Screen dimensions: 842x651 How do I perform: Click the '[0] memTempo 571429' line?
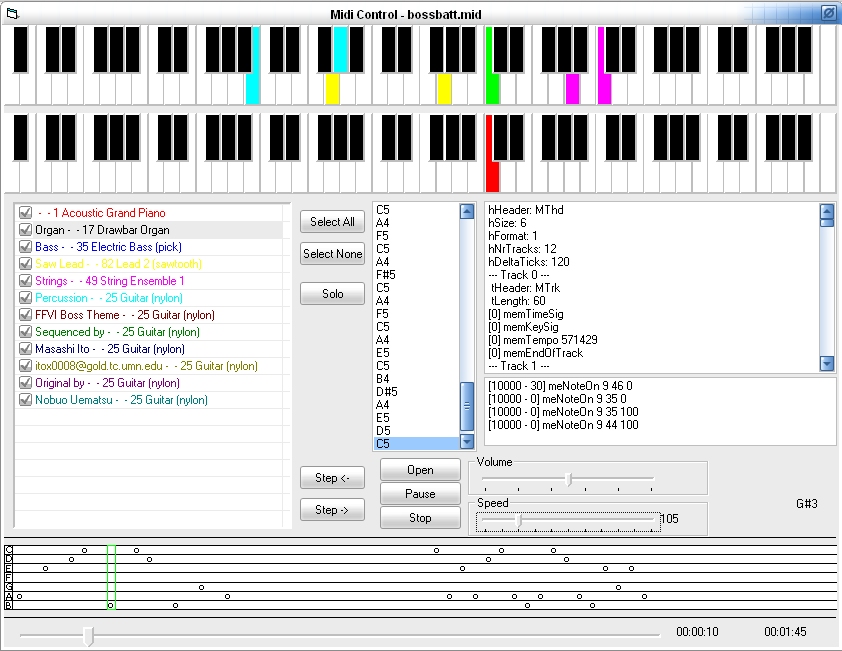pos(542,340)
